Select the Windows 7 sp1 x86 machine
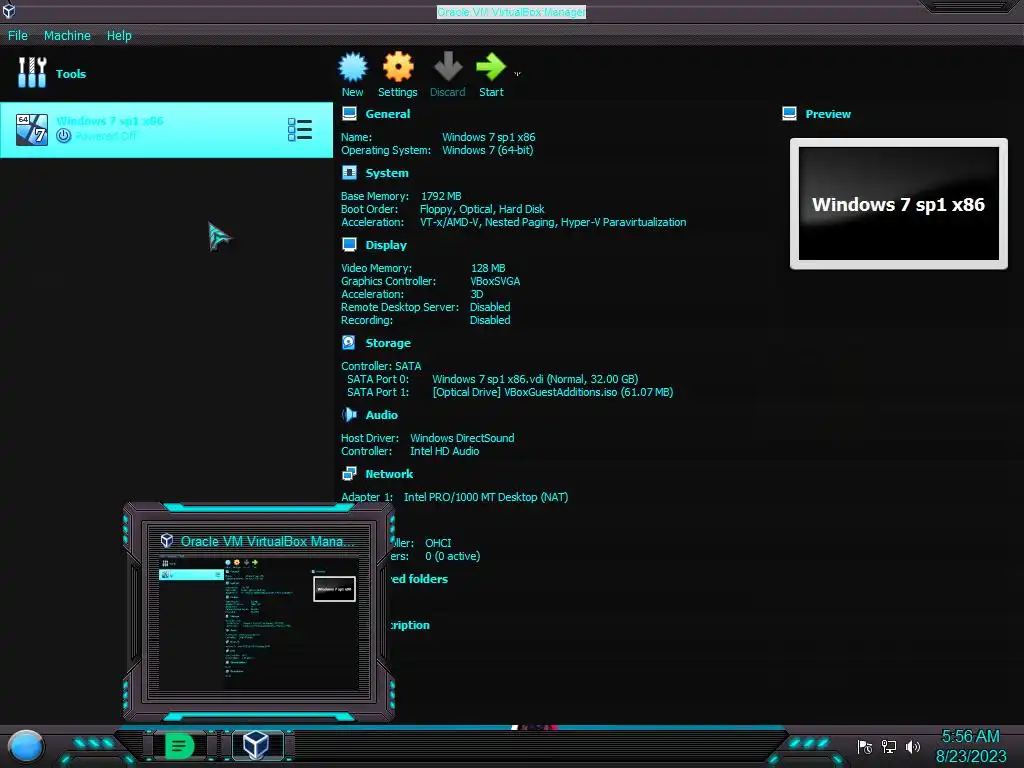Viewport: 1024px width, 768px height. point(167,129)
